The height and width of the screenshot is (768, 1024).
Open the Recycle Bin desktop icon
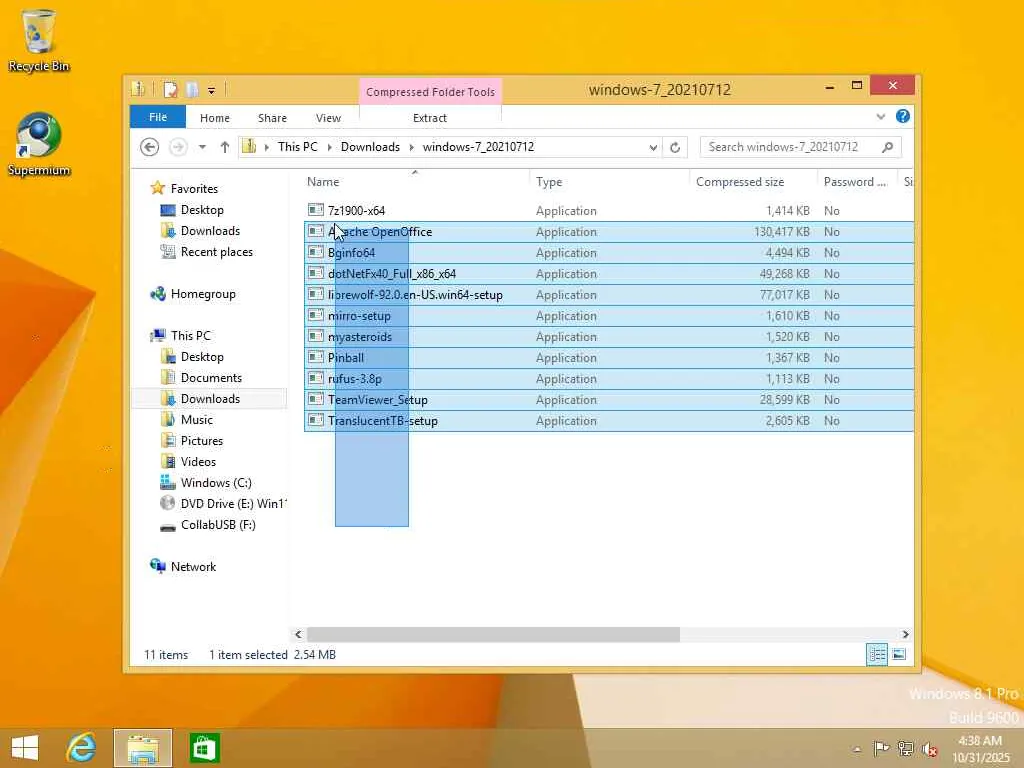tap(39, 40)
